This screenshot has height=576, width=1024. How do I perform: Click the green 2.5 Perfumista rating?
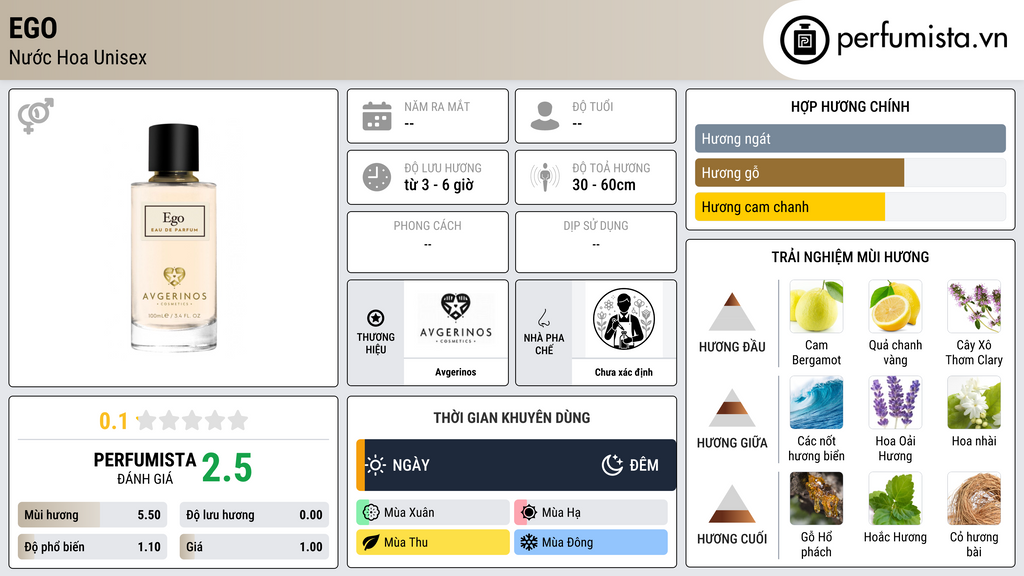tap(227, 468)
